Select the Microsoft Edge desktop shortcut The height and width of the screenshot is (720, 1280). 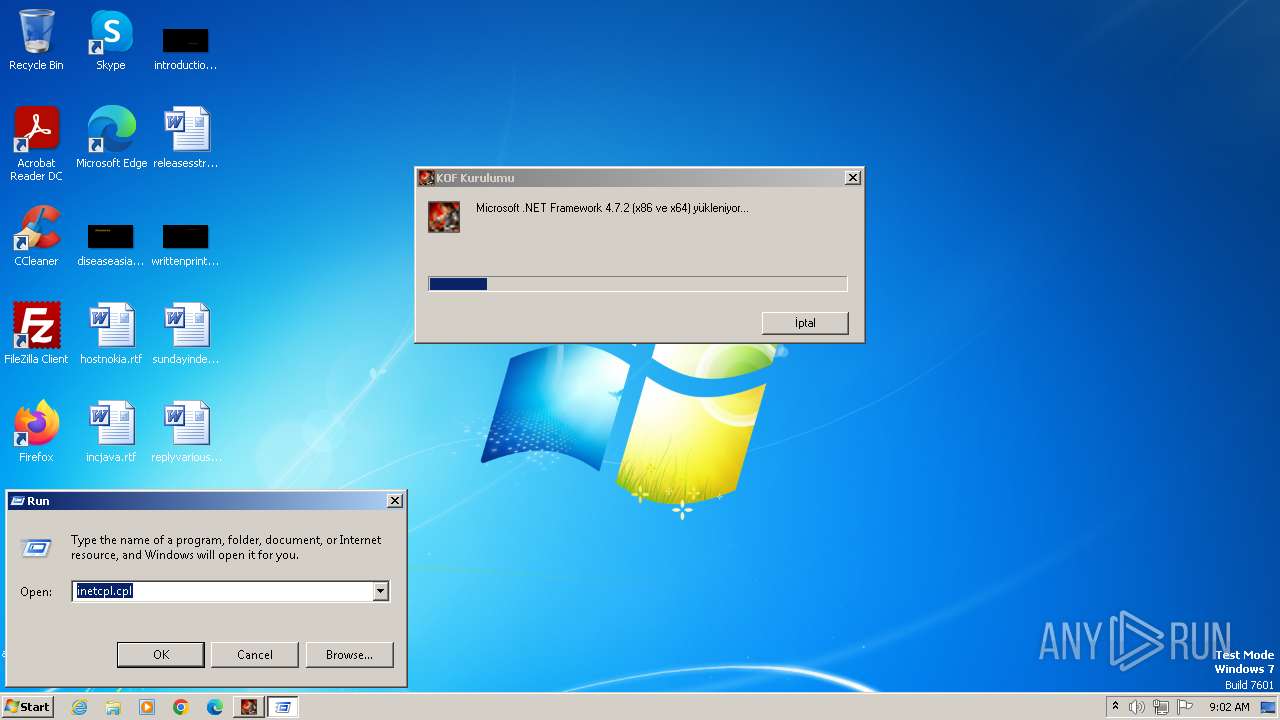coord(111,138)
